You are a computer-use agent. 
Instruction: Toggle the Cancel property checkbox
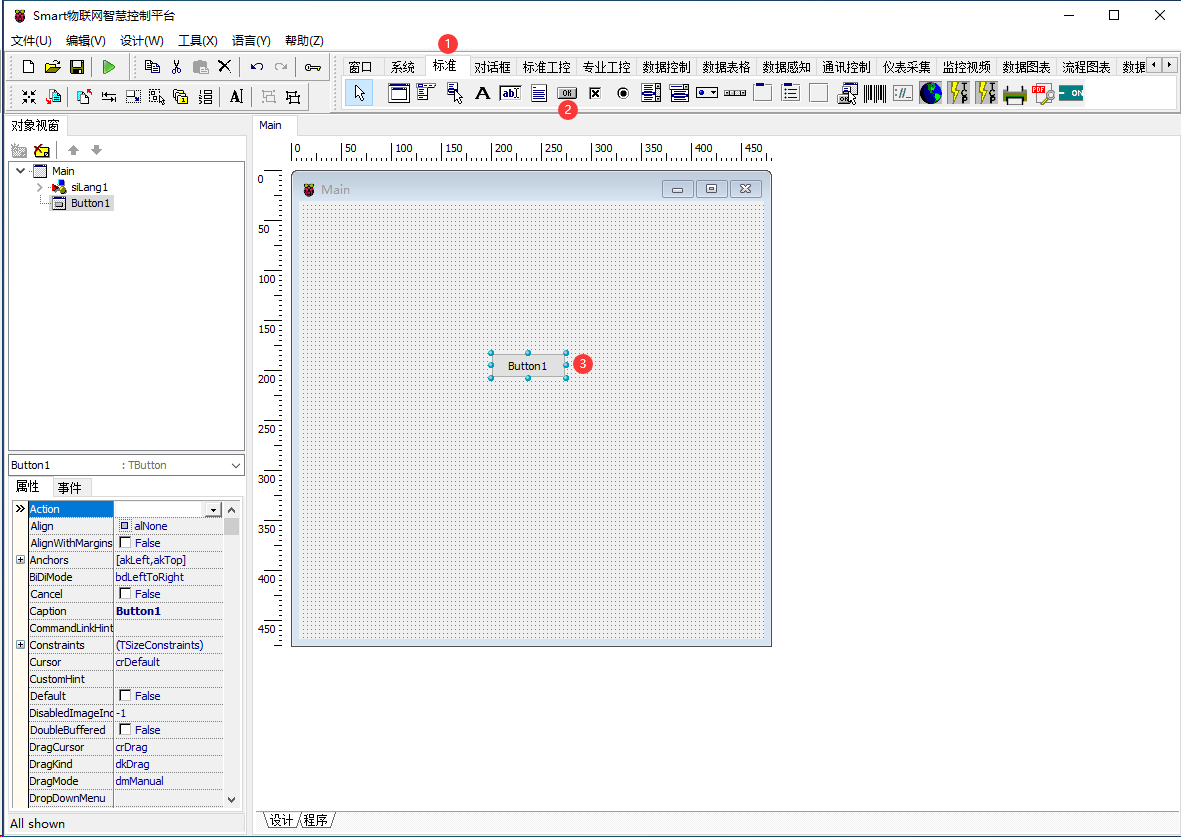point(125,594)
